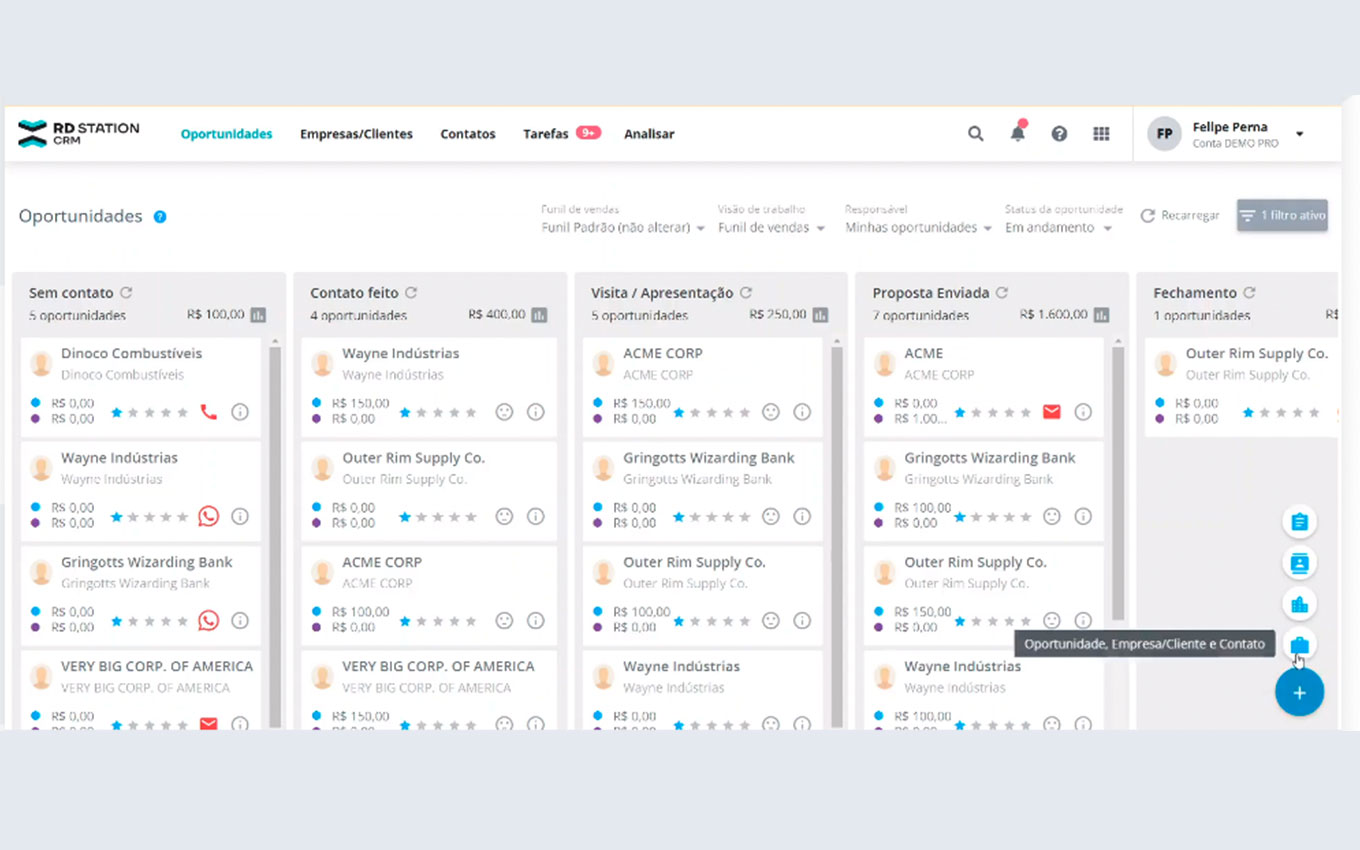Screen dimensions: 1360x850
Task: Open the chart icon in Contato feito column
Action: tap(539, 315)
